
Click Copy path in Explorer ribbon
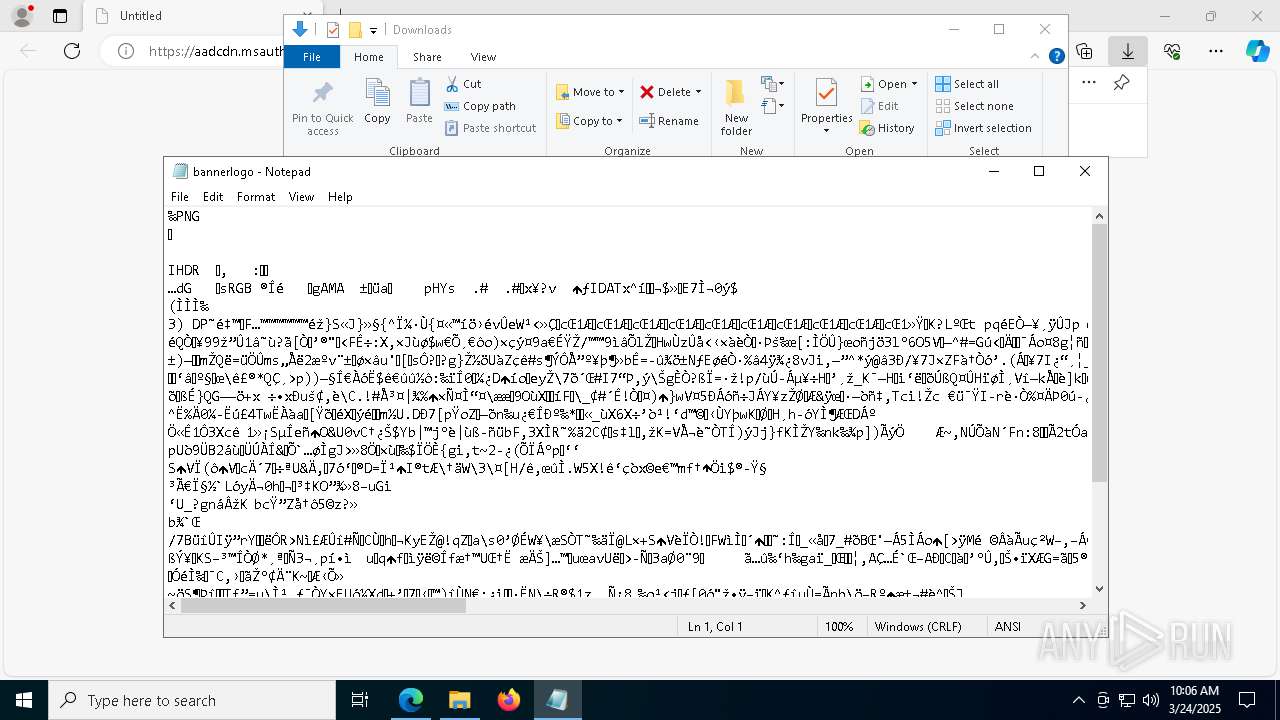[x=480, y=106]
